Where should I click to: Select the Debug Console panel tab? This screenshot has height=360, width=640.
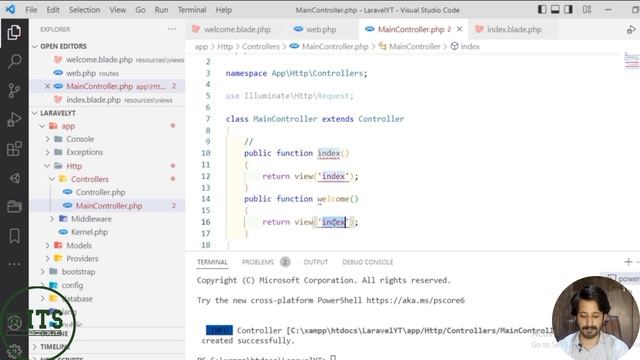367,262
